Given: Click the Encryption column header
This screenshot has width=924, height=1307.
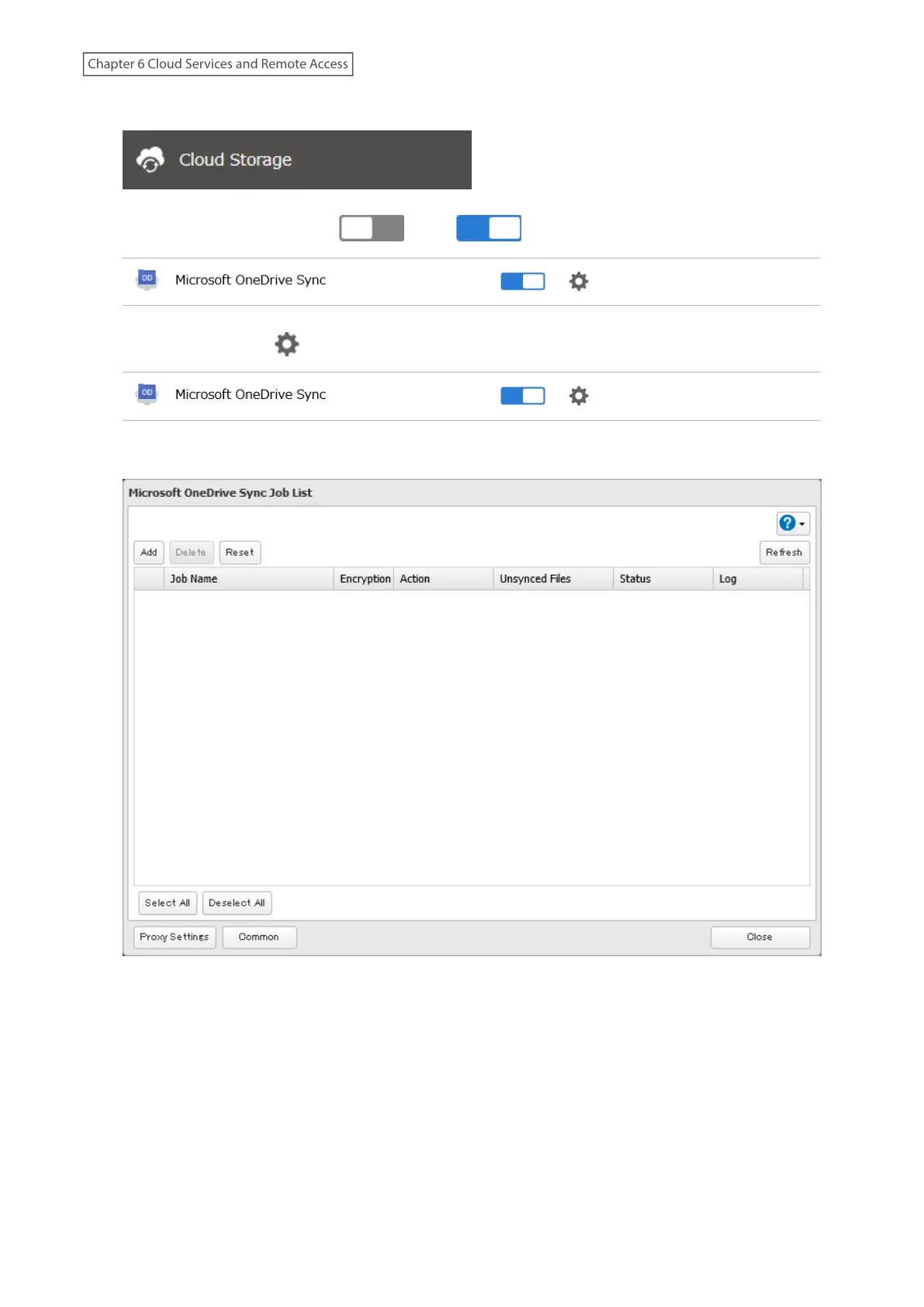Looking at the screenshot, I should 364,579.
